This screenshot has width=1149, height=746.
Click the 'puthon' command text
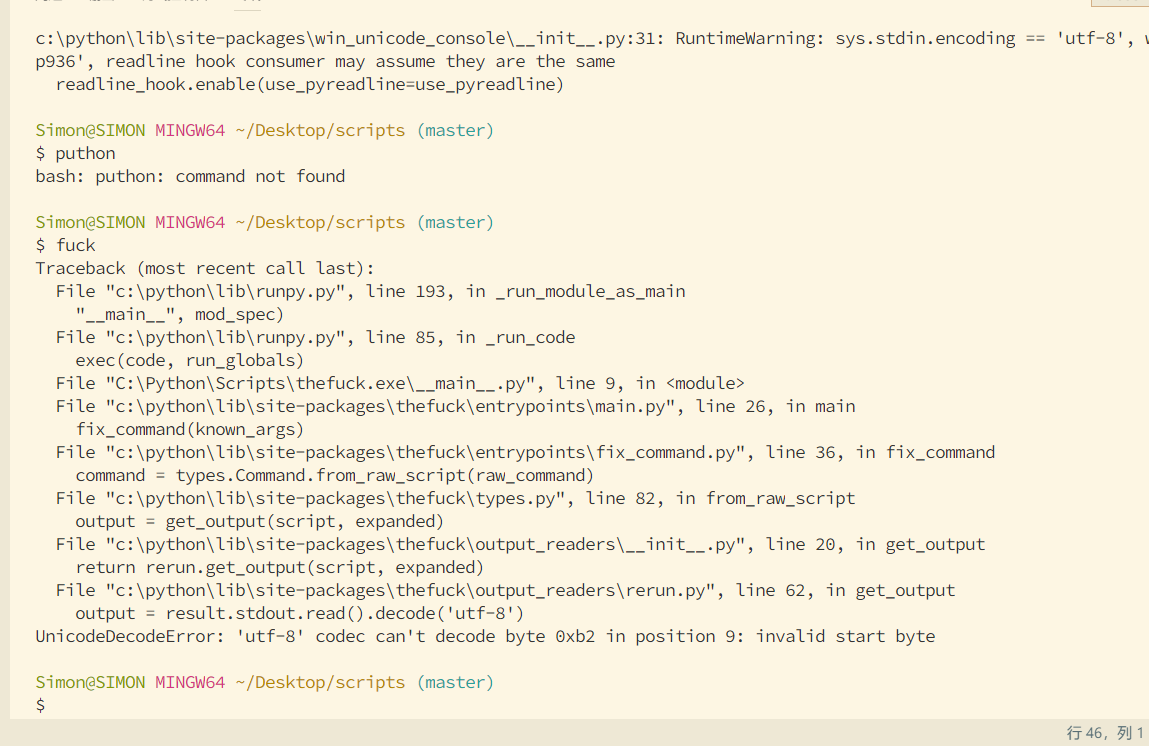click(85, 154)
